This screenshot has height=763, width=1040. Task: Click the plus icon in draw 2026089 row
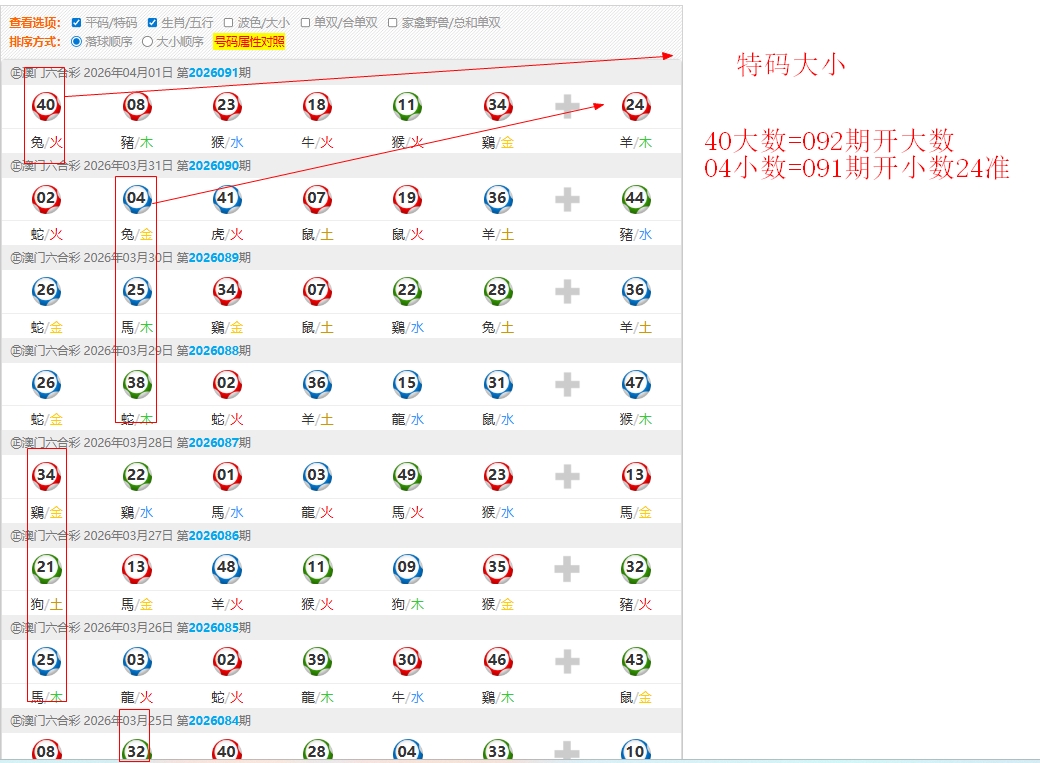pyautogui.click(x=567, y=291)
